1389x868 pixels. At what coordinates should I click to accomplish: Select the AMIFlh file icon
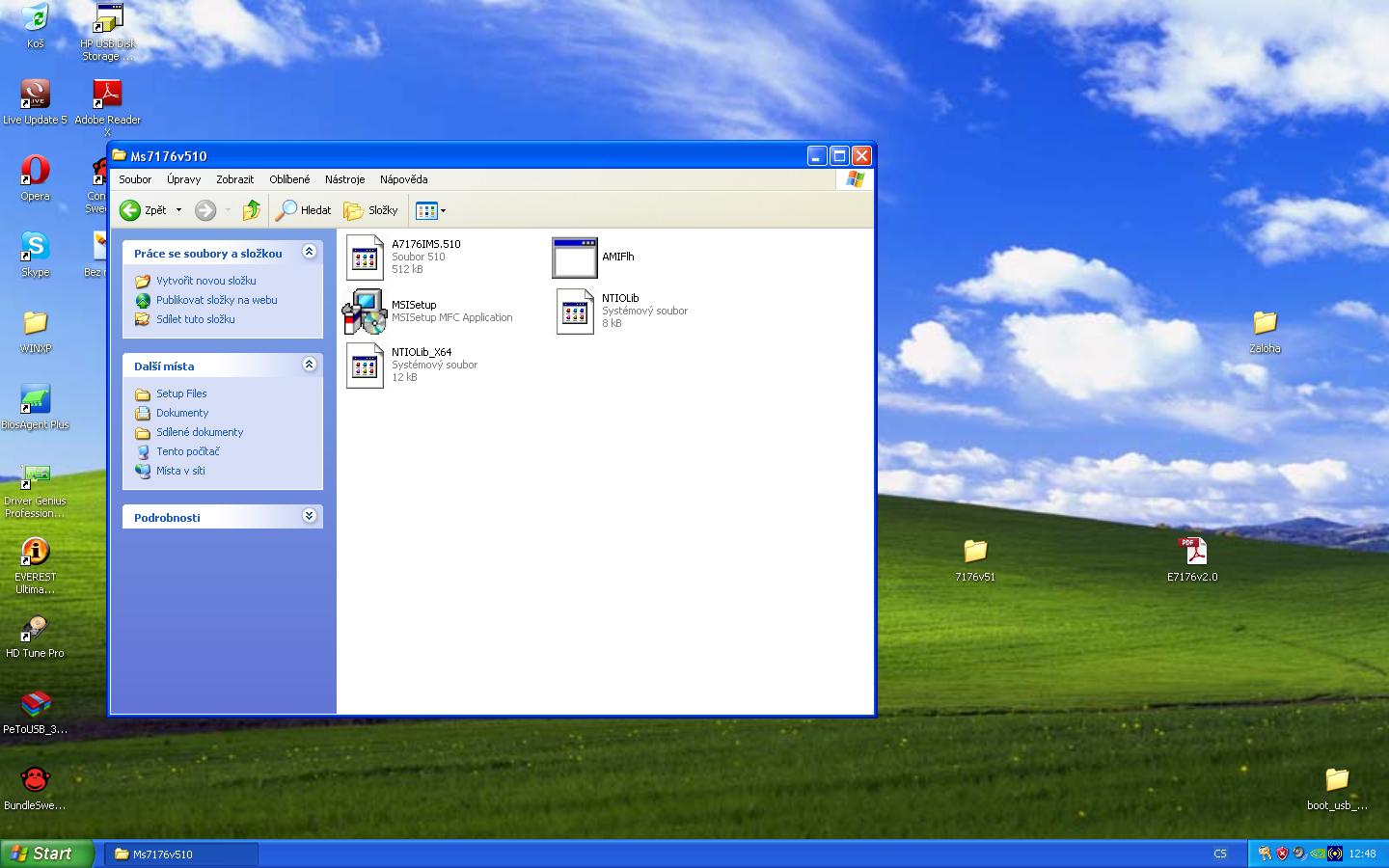point(575,258)
